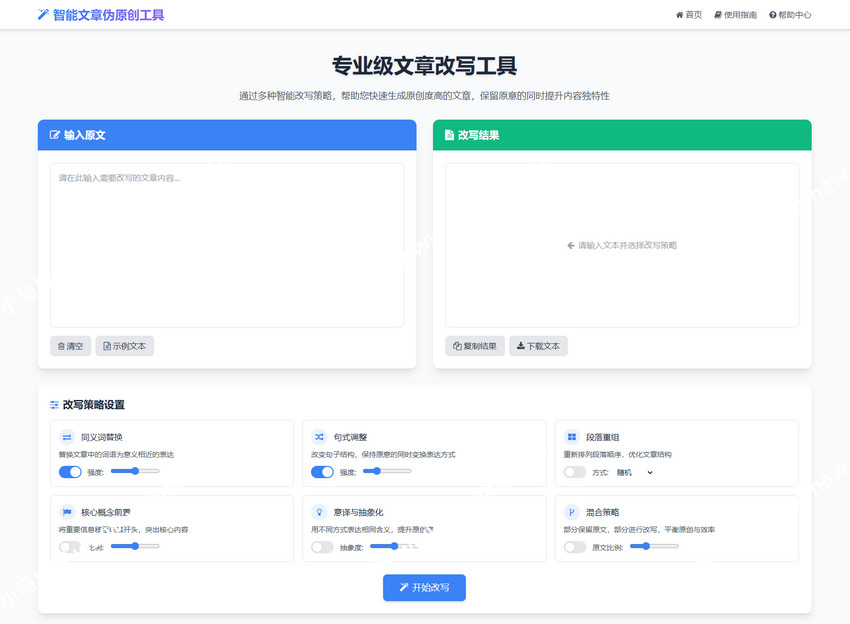
Task: Open the 方式 随机 dropdown
Action: [x=634, y=472]
